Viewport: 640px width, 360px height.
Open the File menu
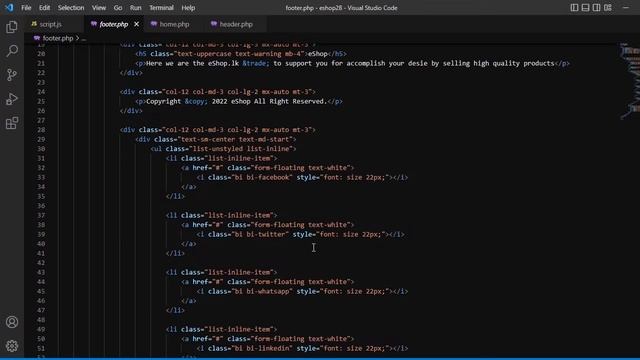point(26,8)
